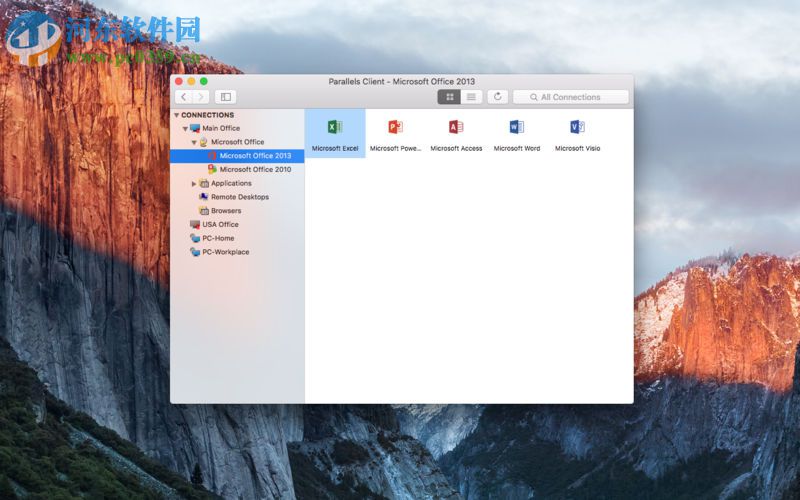The width and height of the screenshot is (800, 500).
Task: Focus the All Connections search field
Action: 570,97
